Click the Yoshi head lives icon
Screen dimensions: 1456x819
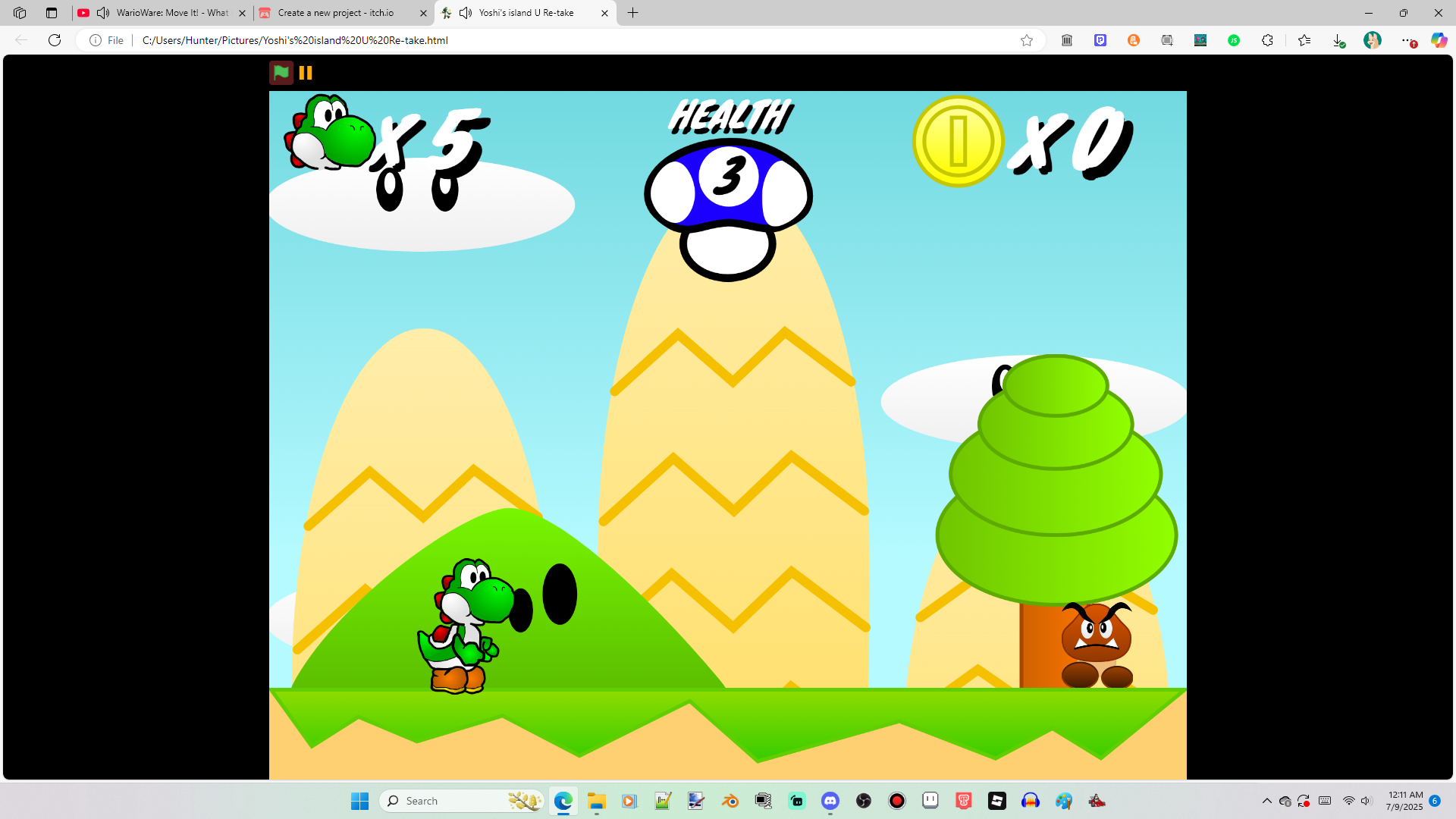point(330,132)
